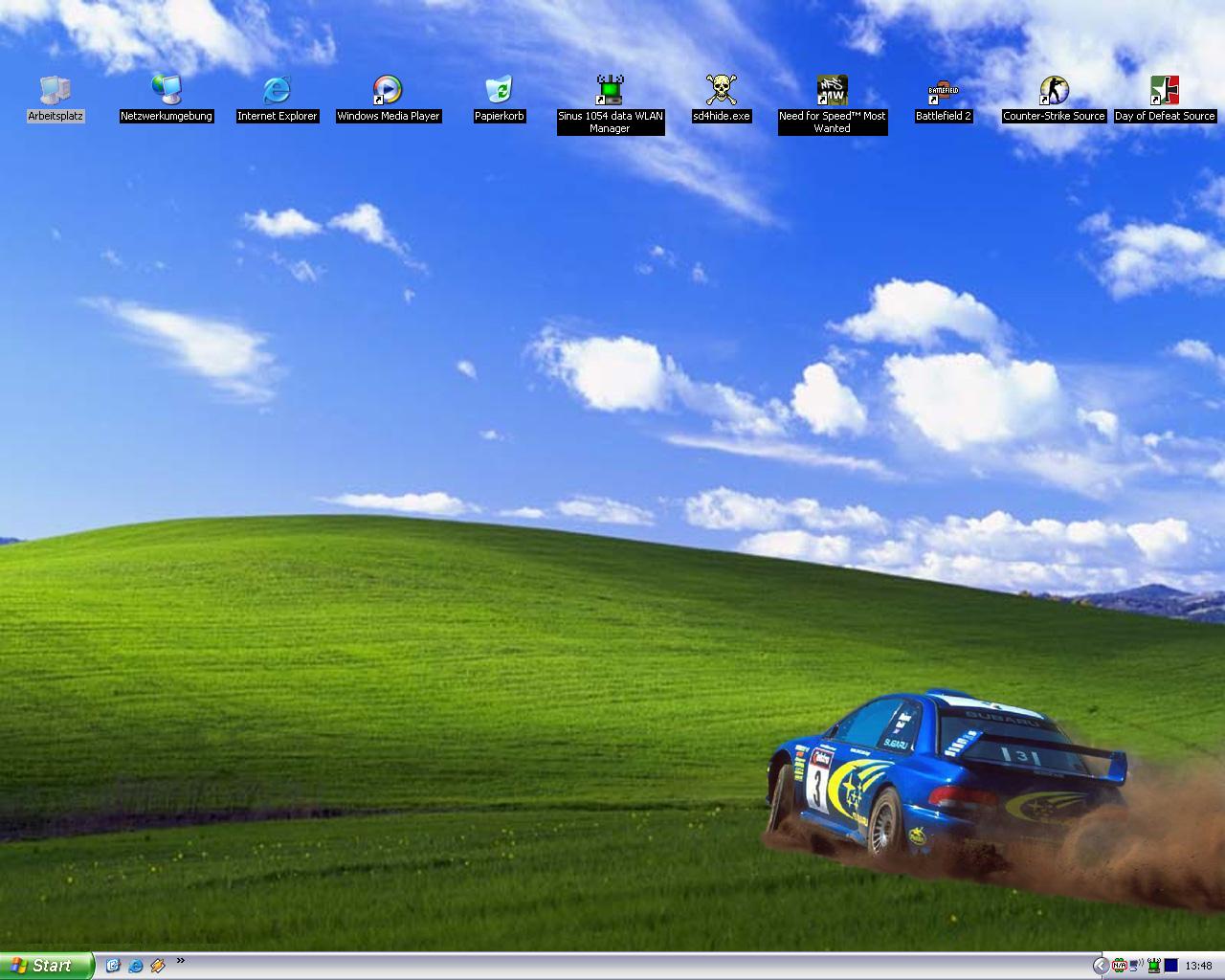Click the dark blue square tray icon
1225x980 pixels.
pyautogui.click(x=1170, y=966)
